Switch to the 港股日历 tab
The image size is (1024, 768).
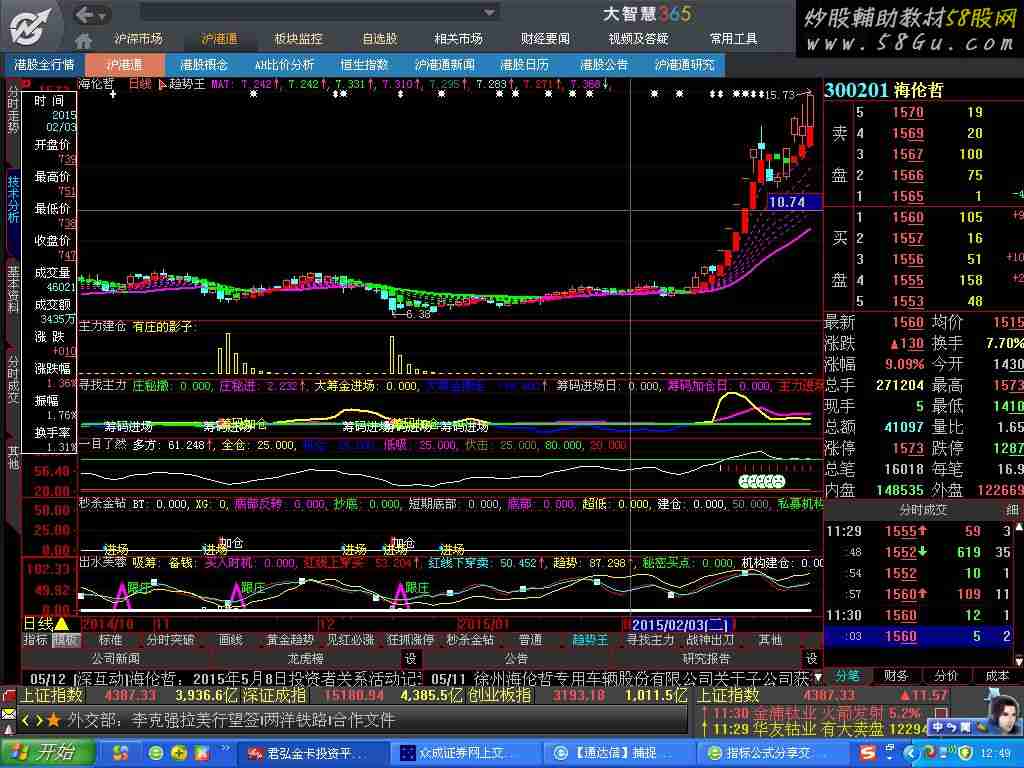coord(525,64)
